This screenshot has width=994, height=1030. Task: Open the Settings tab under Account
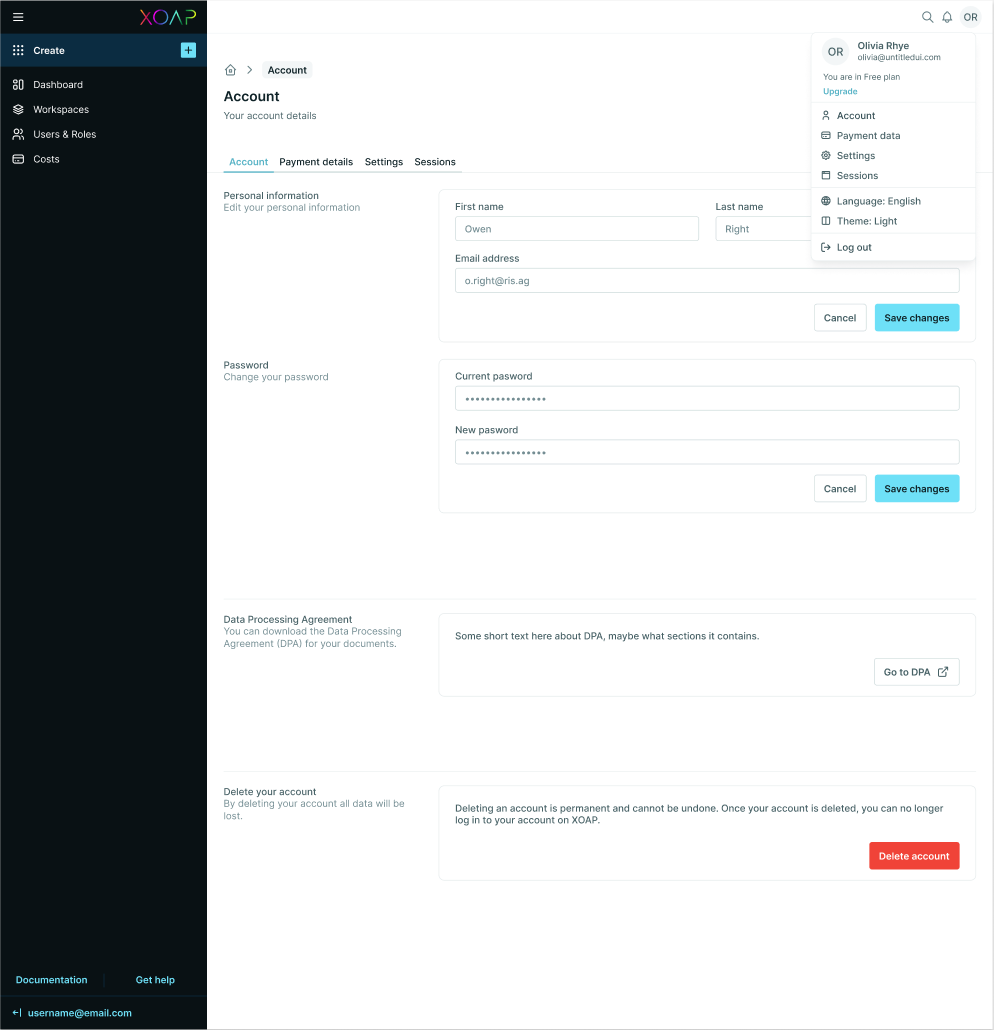pos(383,161)
